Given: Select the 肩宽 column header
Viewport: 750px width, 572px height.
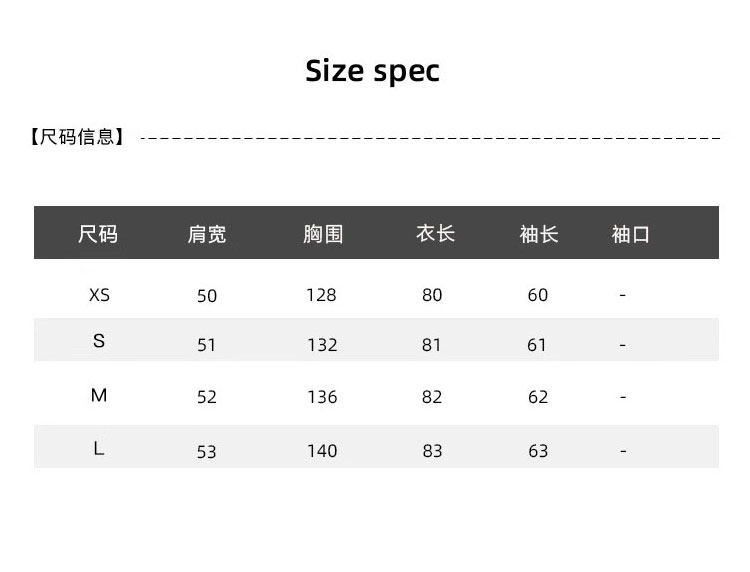Looking at the screenshot, I should (207, 234).
